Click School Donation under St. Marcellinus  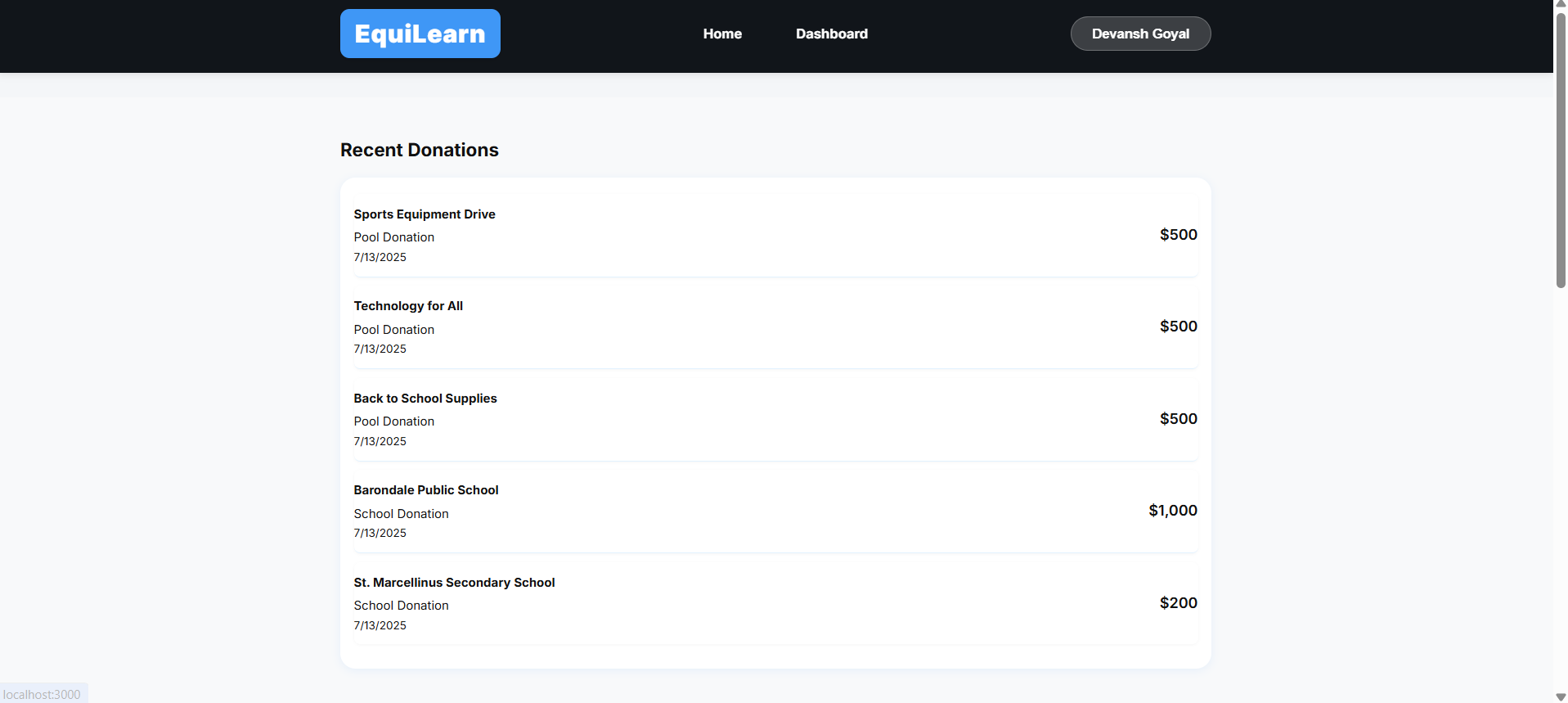point(401,605)
